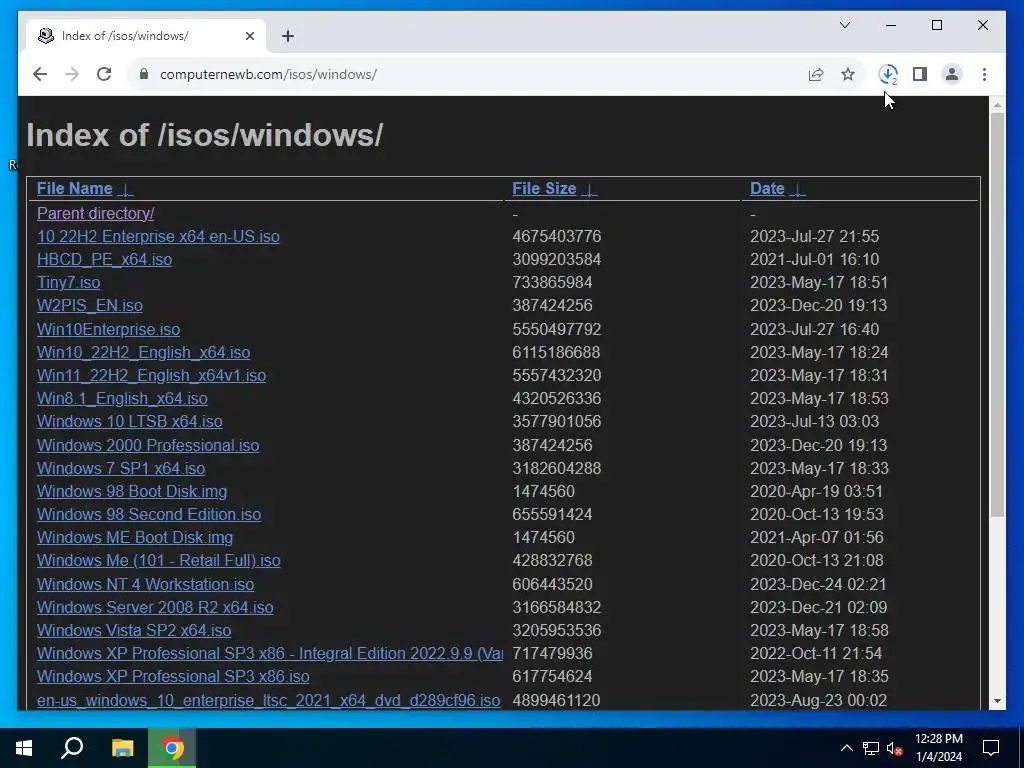1024x768 pixels.
Task: Share this page using the share icon
Action: point(816,74)
